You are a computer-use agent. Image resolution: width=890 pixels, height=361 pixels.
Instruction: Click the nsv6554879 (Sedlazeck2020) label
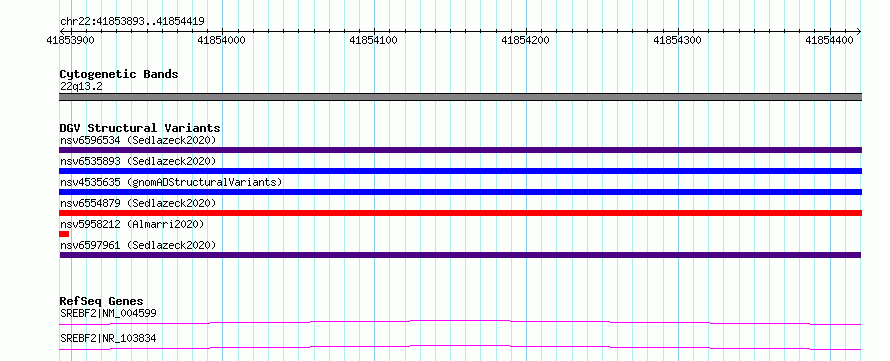coord(138,203)
